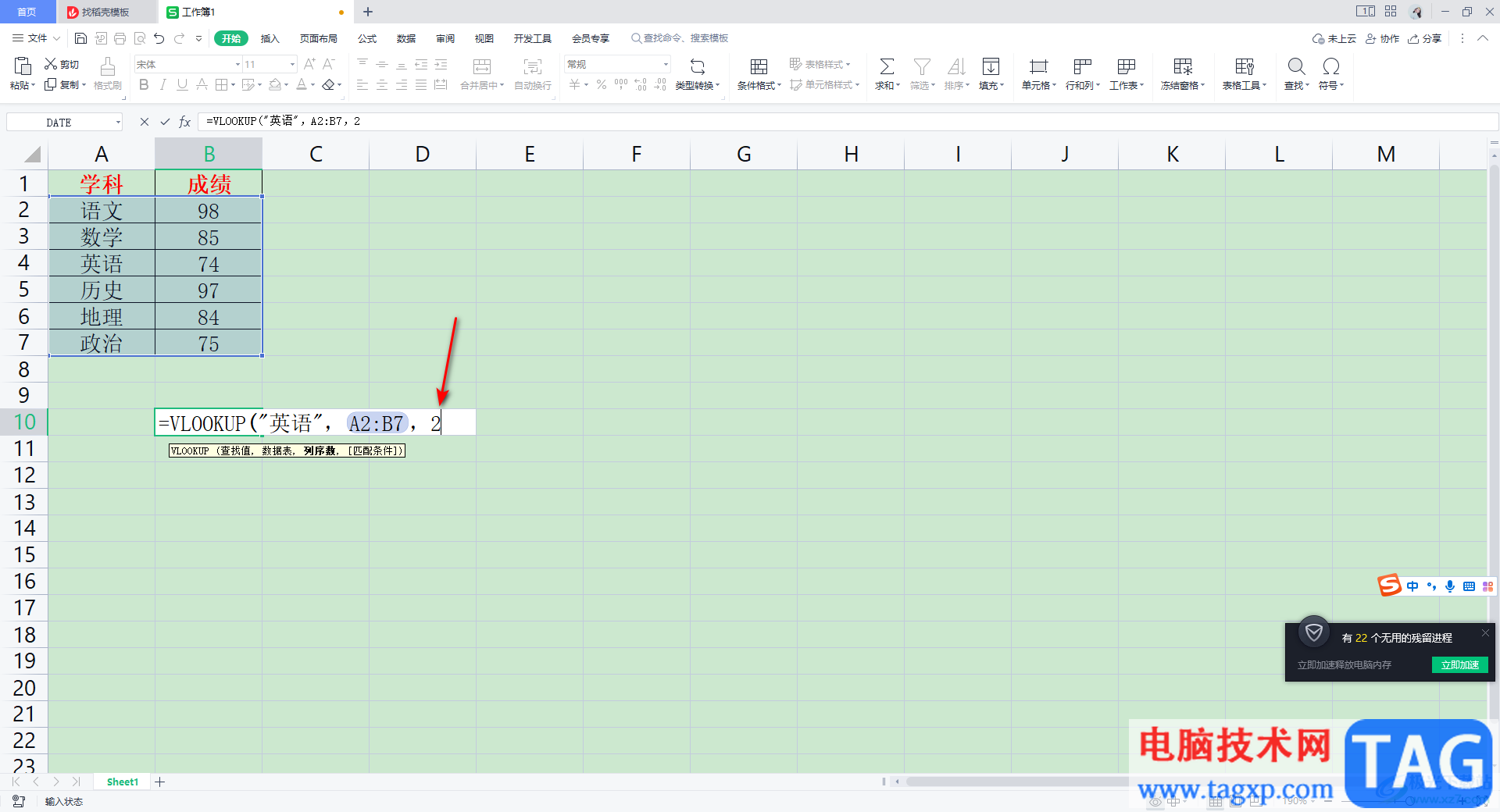The height and width of the screenshot is (812, 1500).
Task: Click the 分享 Share button
Action: [x=1425, y=38]
